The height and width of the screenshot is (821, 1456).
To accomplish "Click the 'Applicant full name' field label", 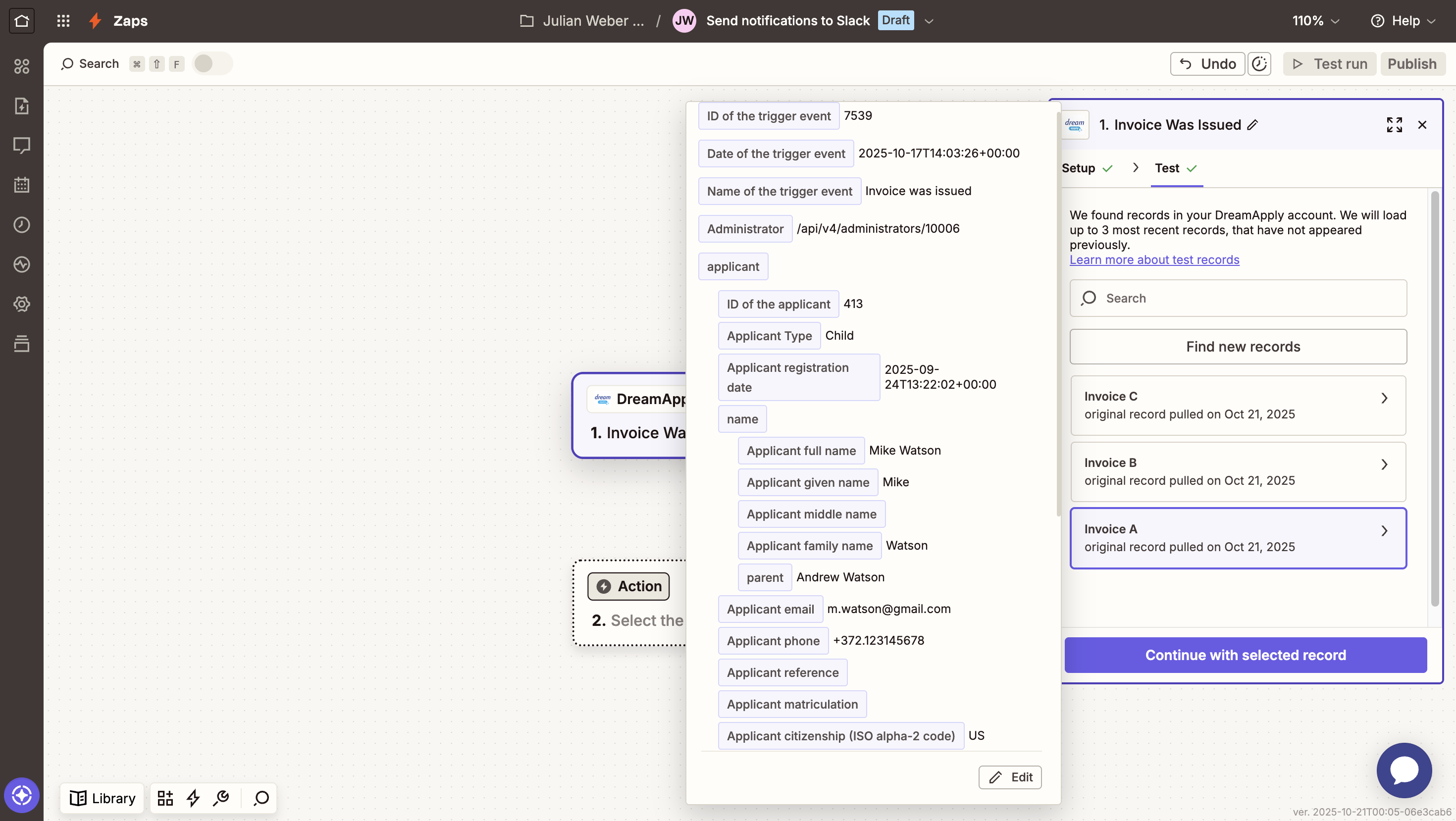I will pyautogui.click(x=801, y=451).
